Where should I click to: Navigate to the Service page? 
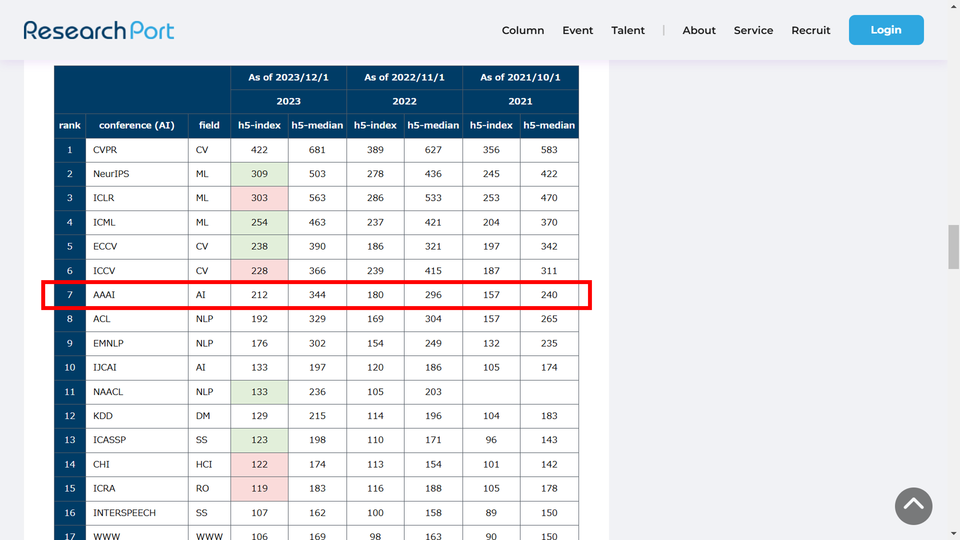[x=753, y=30]
